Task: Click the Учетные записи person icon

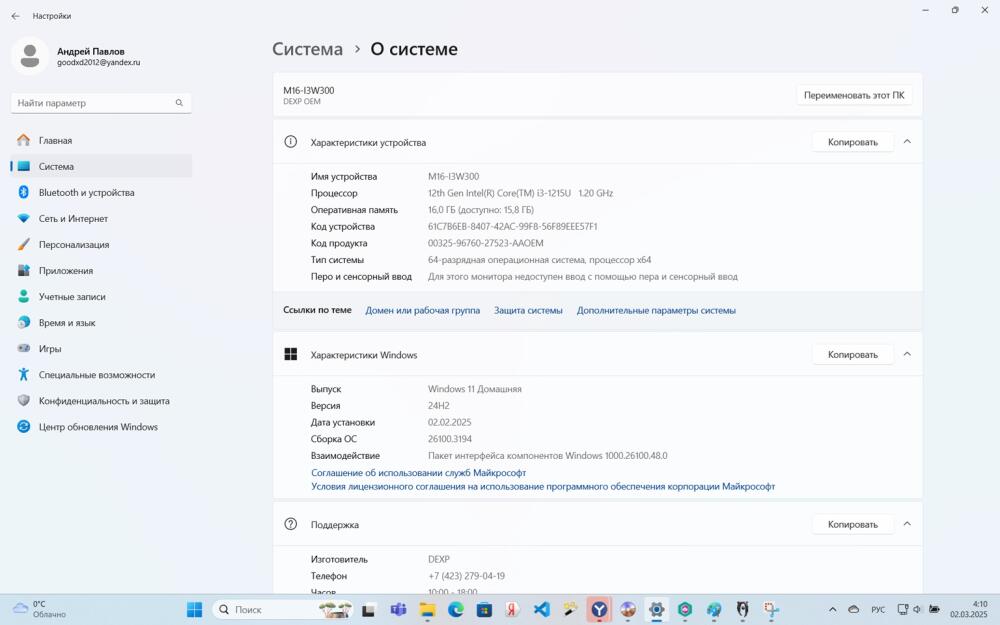Action: (24, 297)
